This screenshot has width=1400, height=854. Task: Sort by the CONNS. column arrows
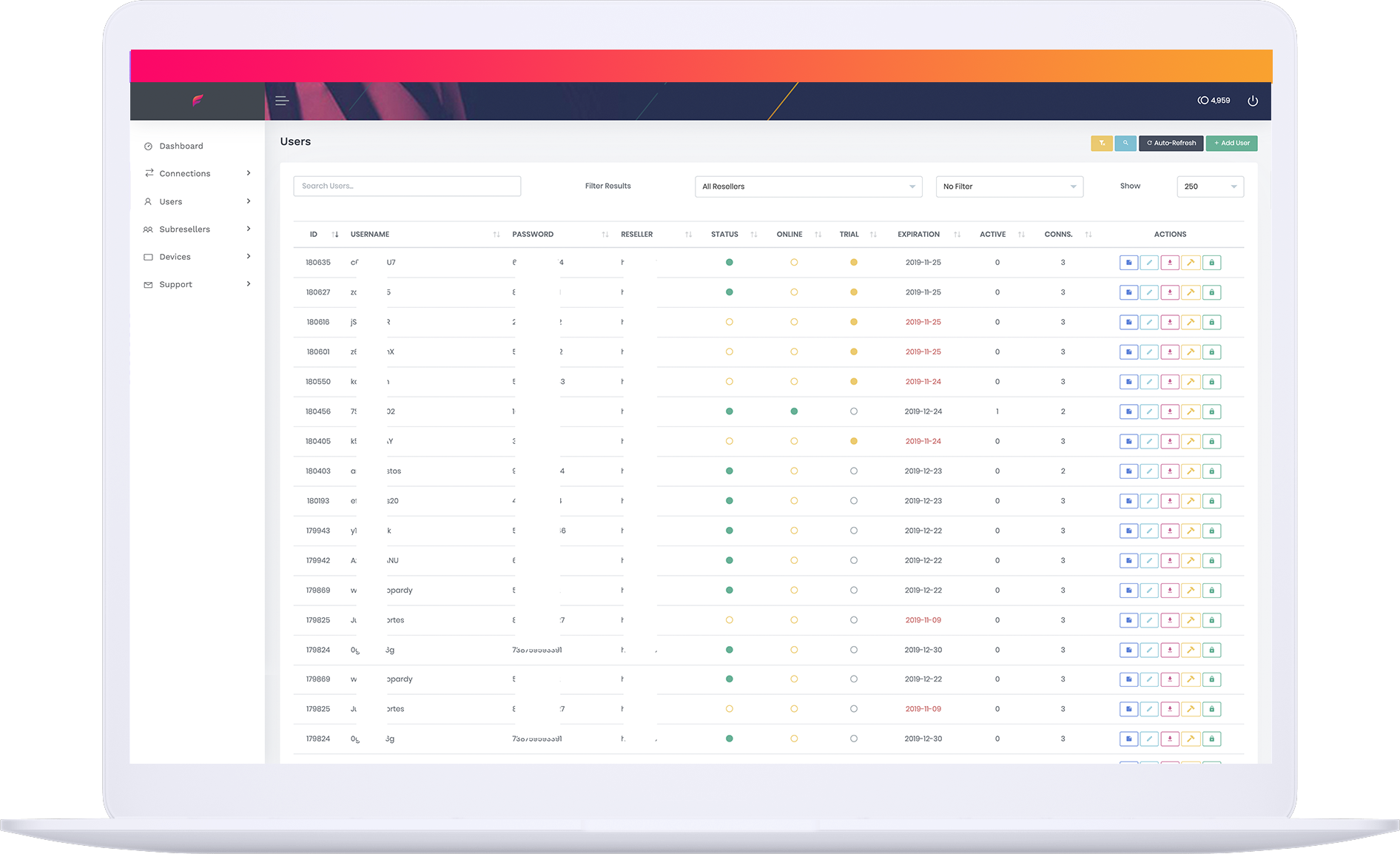[x=1088, y=235]
